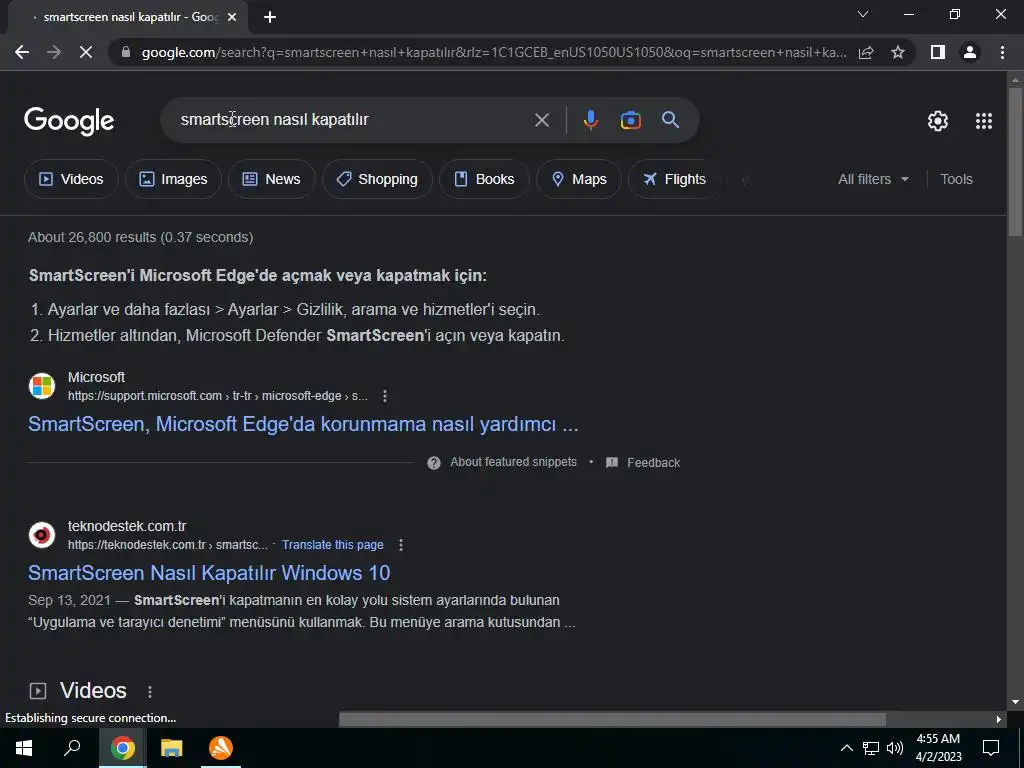Switch to Flights results
Viewport: 1024px width, 768px height.
(x=674, y=179)
